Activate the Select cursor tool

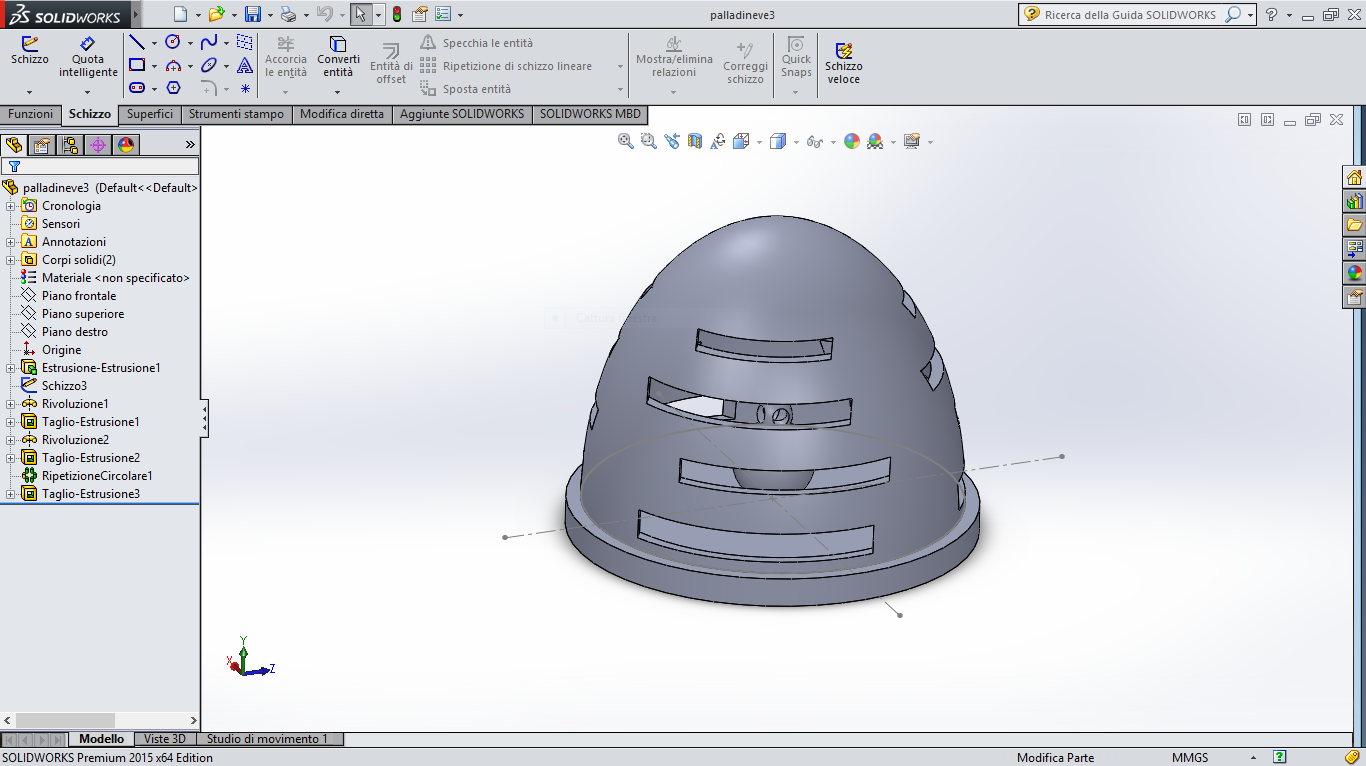pyautogui.click(x=361, y=15)
